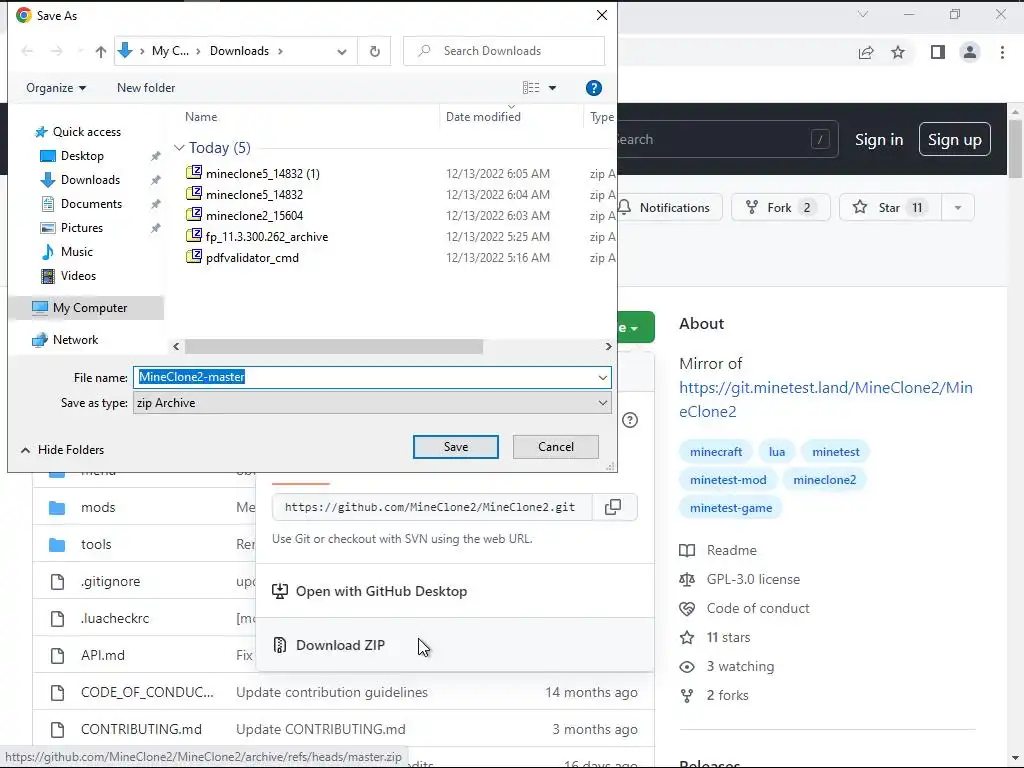
Task: Click Sign up on GitHub
Action: pyautogui.click(x=954, y=140)
